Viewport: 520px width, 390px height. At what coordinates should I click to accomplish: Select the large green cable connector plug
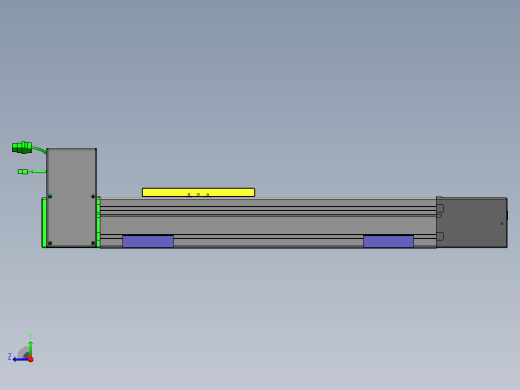click(x=22, y=147)
